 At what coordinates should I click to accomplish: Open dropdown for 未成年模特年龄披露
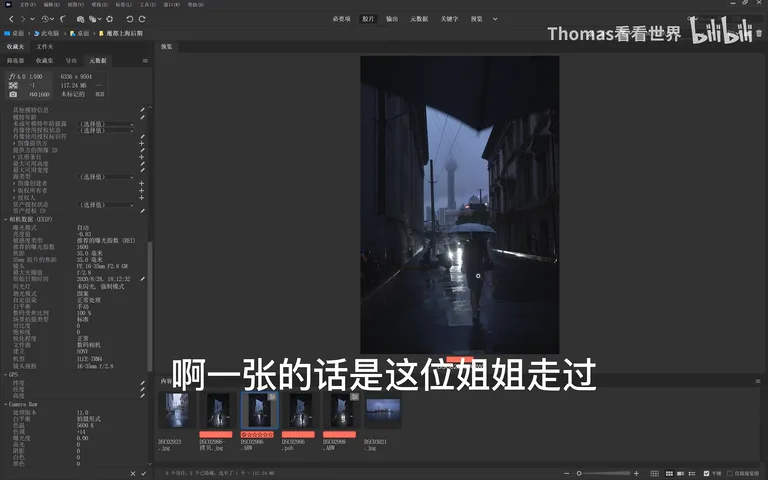coord(106,124)
